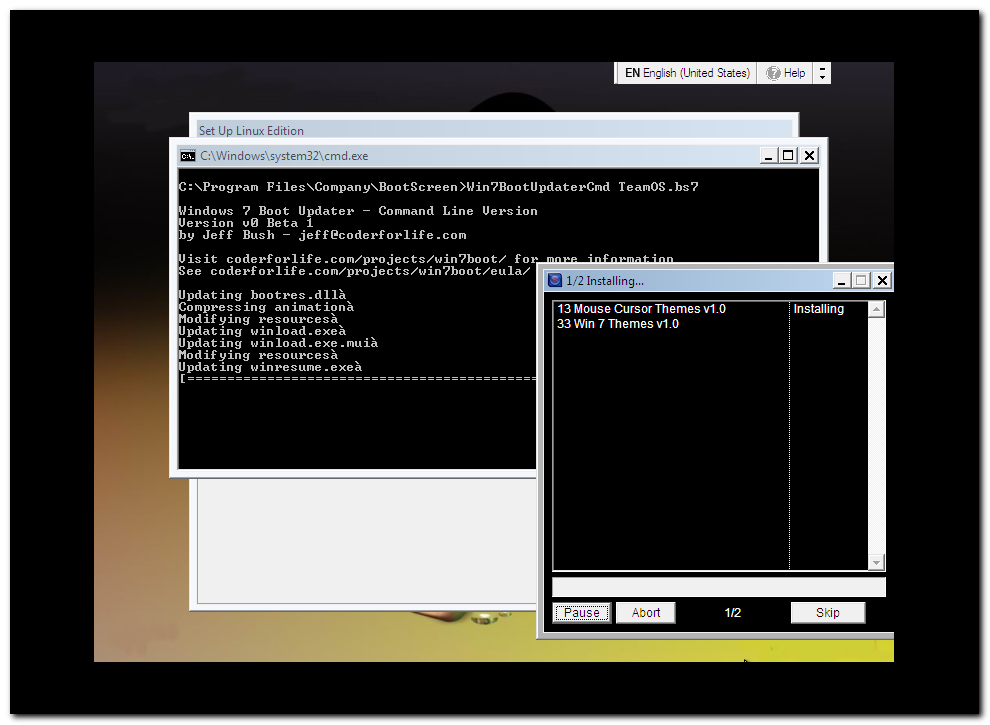The width and height of the screenshot is (990, 725).
Task: Click the C:\Windows\system32\cmd.exe title text
Action: point(283,156)
